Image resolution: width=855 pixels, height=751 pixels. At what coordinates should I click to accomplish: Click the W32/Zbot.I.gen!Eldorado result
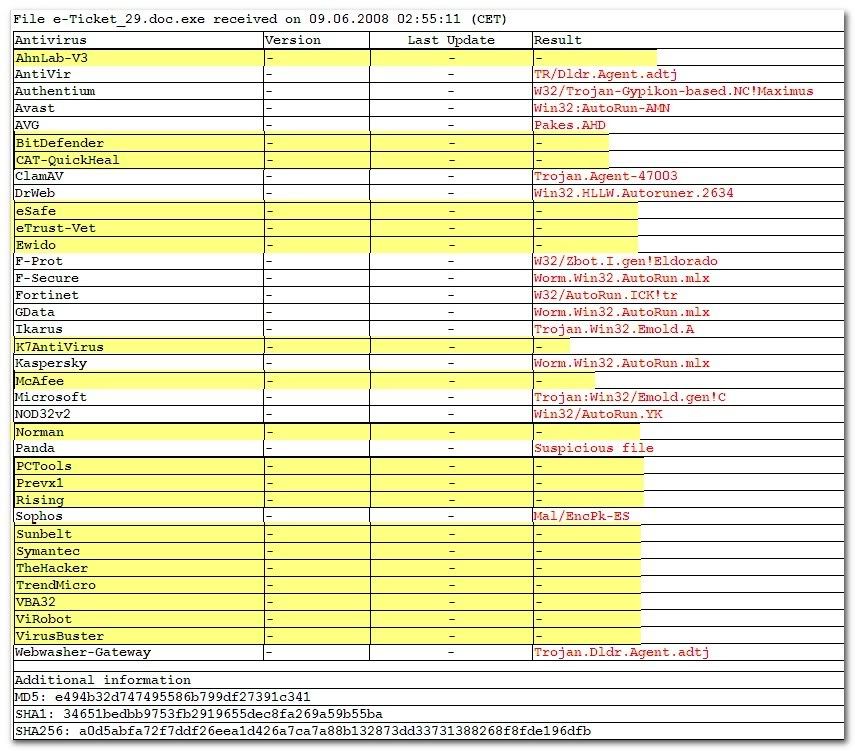[x=625, y=261]
